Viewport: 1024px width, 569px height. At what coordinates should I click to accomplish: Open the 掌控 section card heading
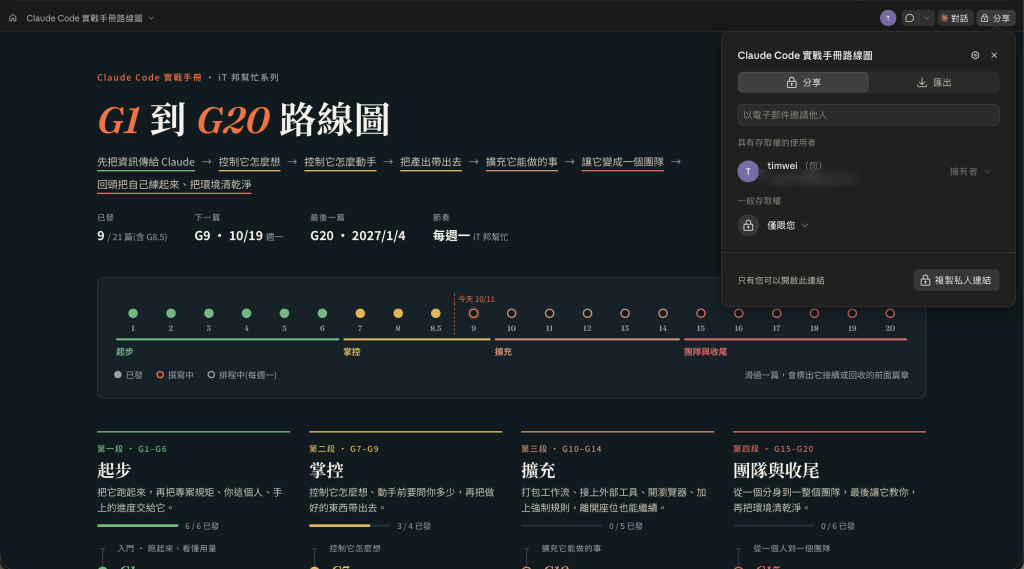[x=327, y=470]
